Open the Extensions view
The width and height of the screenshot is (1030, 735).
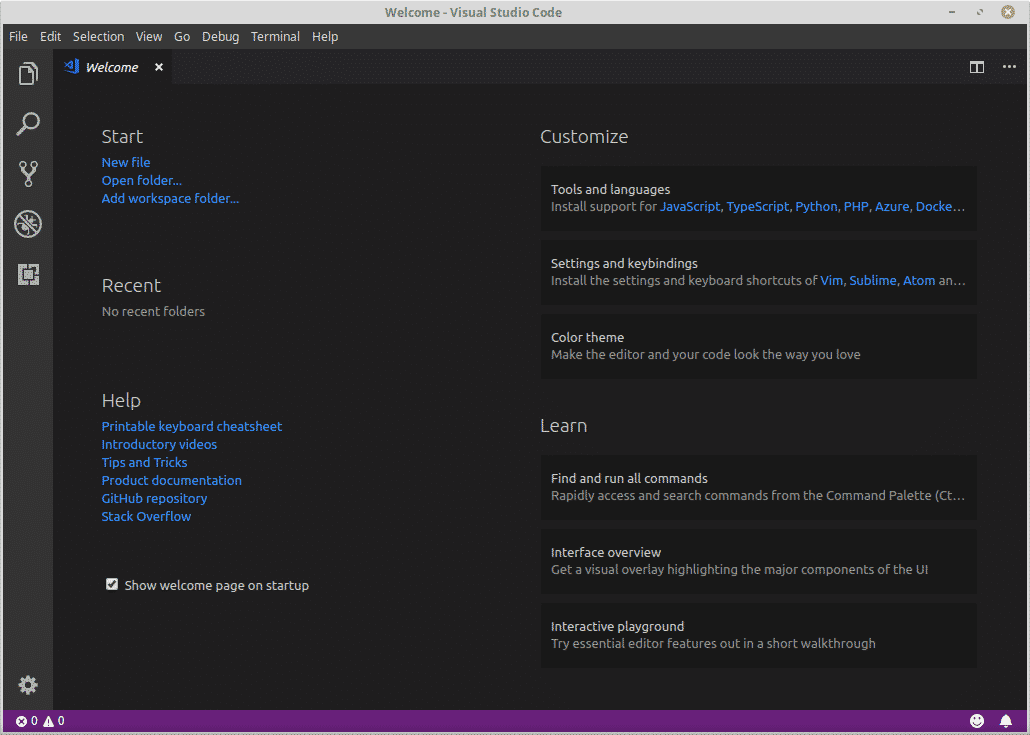coord(28,274)
